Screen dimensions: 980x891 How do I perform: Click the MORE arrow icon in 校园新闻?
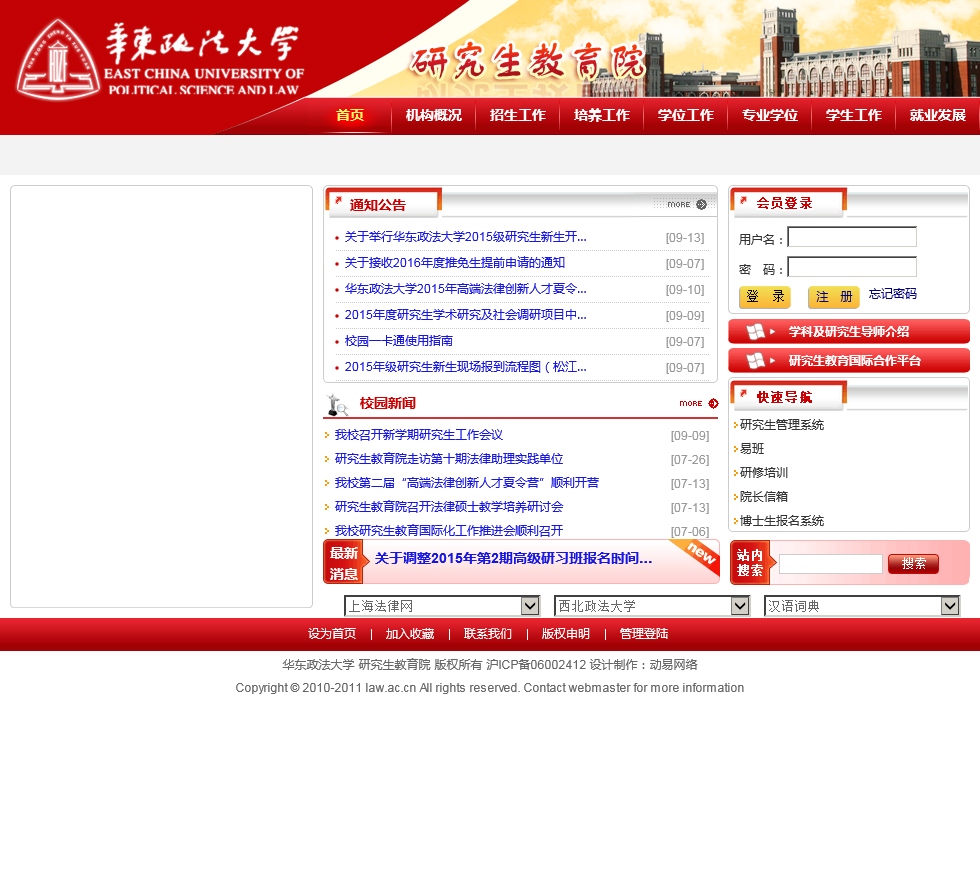click(x=713, y=404)
